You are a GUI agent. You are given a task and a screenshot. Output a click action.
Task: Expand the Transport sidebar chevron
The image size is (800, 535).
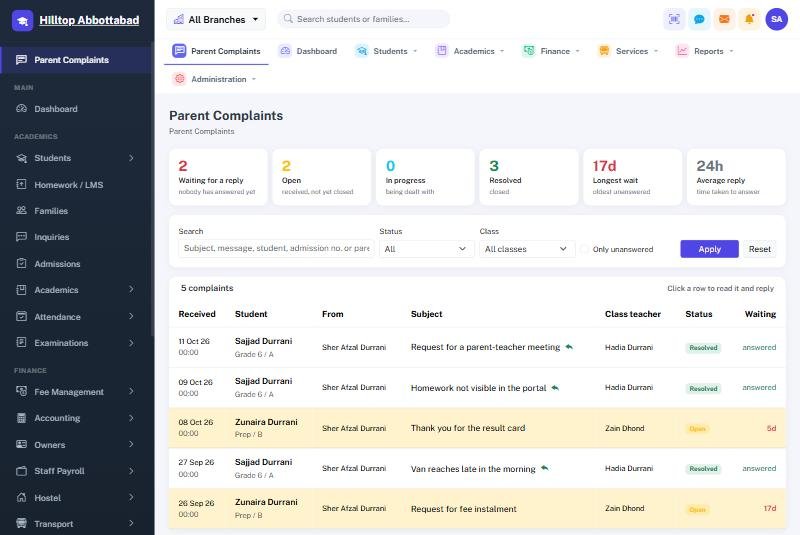pyautogui.click(x=131, y=523)
